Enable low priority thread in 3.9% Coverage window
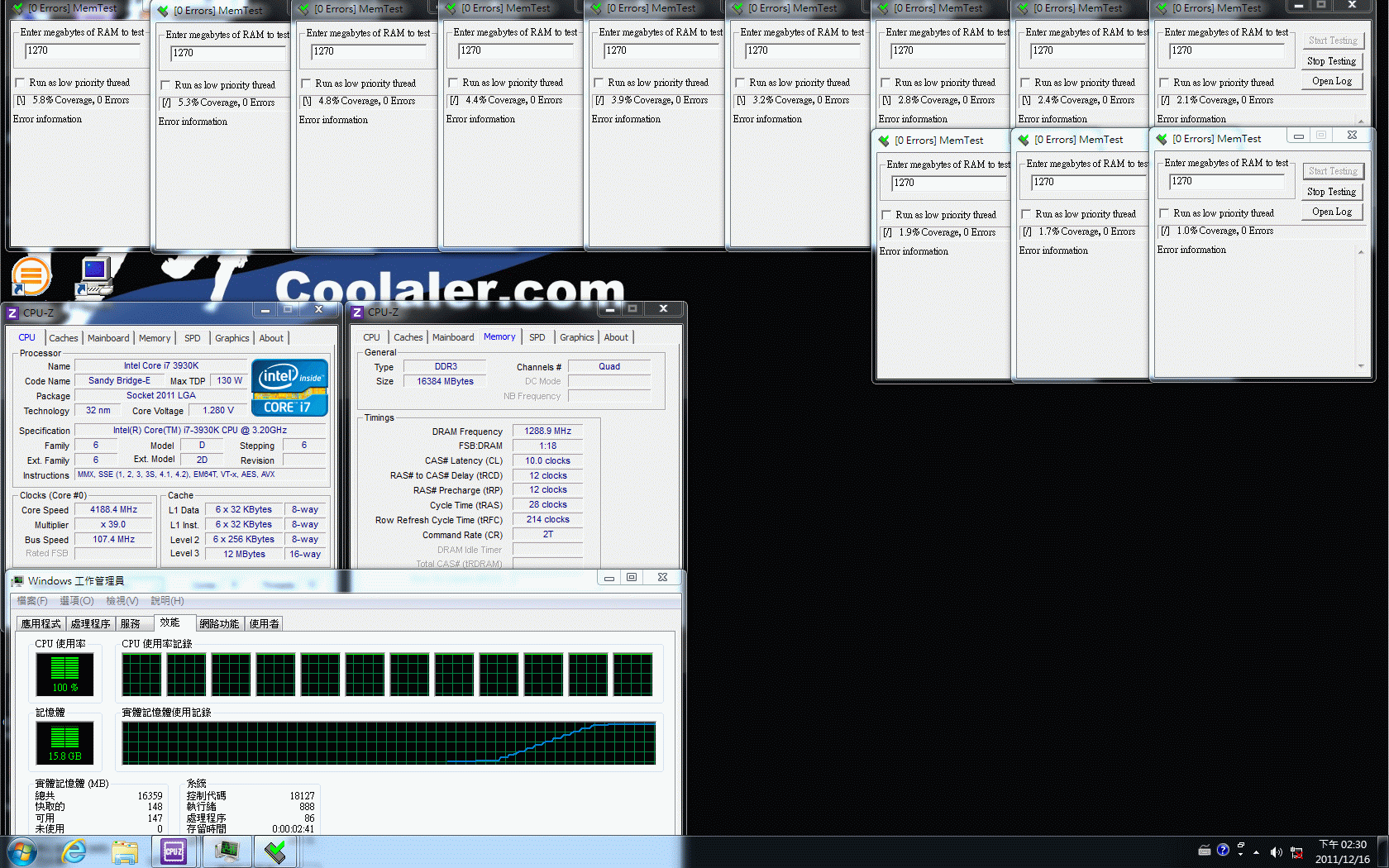This screenshot has height=868, width=1389. coord(599,83)
